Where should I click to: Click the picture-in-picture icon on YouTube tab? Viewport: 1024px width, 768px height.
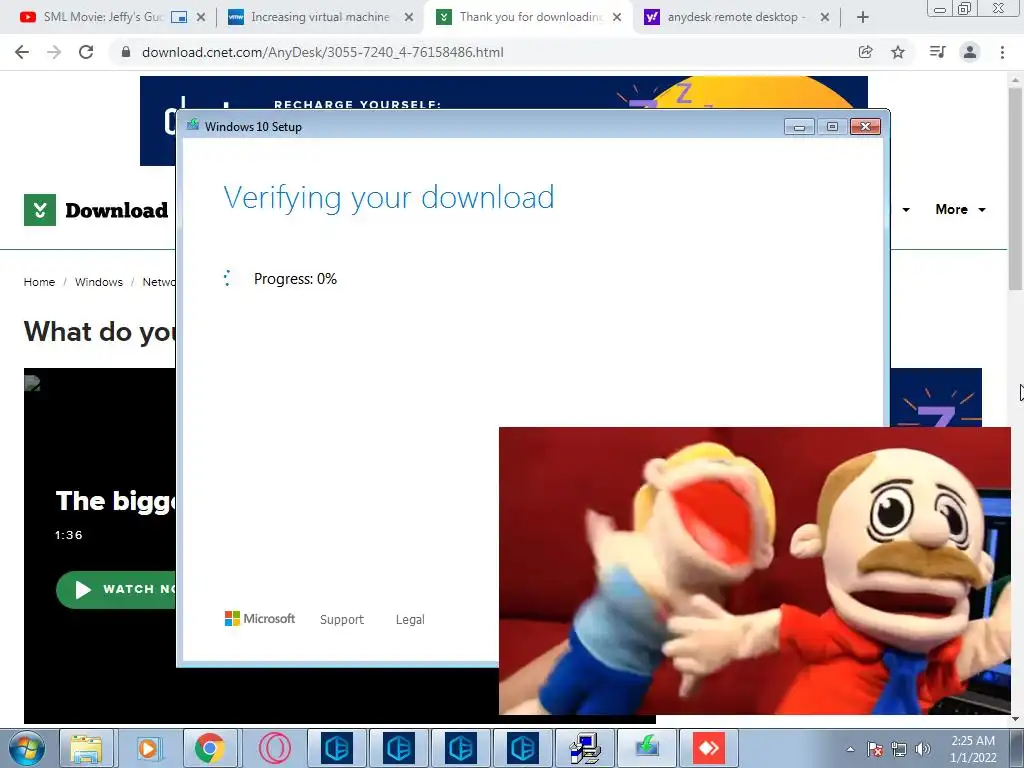[x=178, y=18]
